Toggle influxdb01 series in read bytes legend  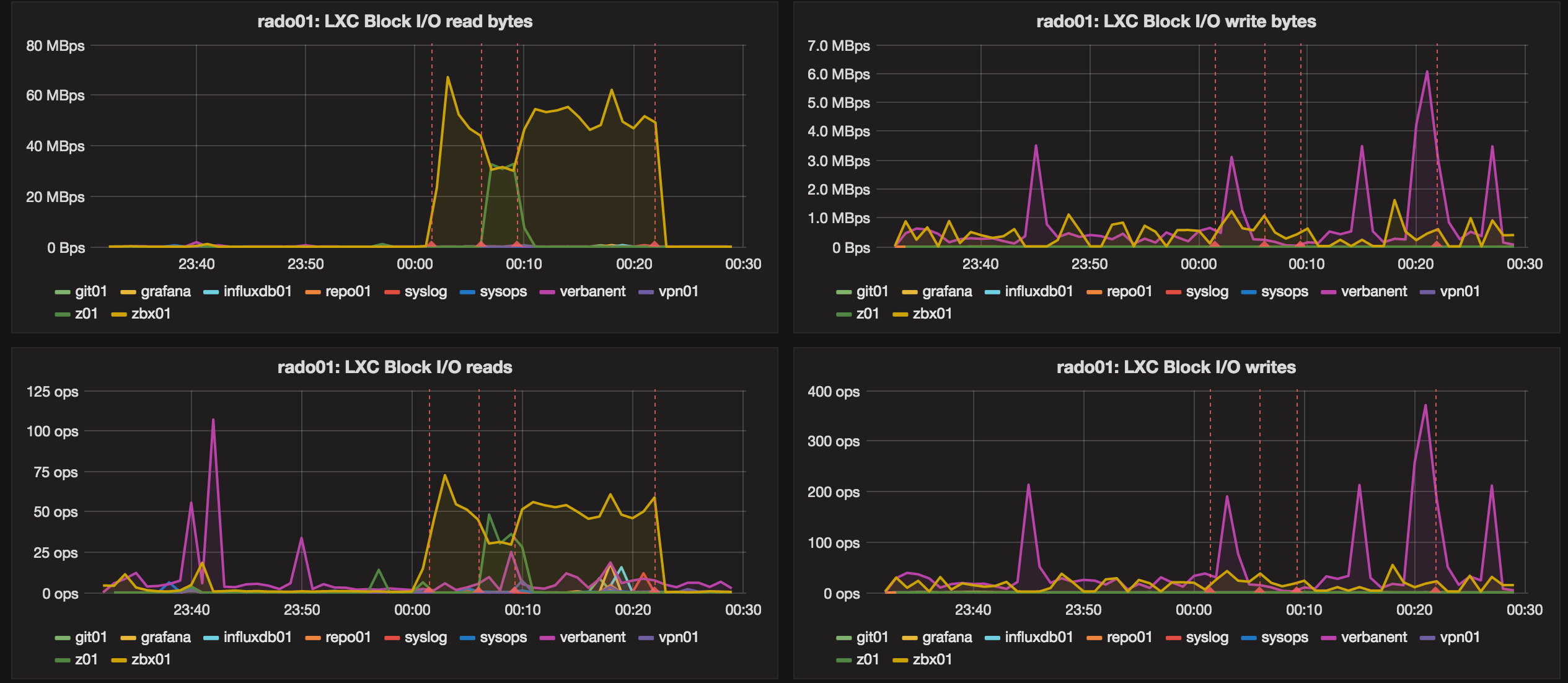coord(257,291)
